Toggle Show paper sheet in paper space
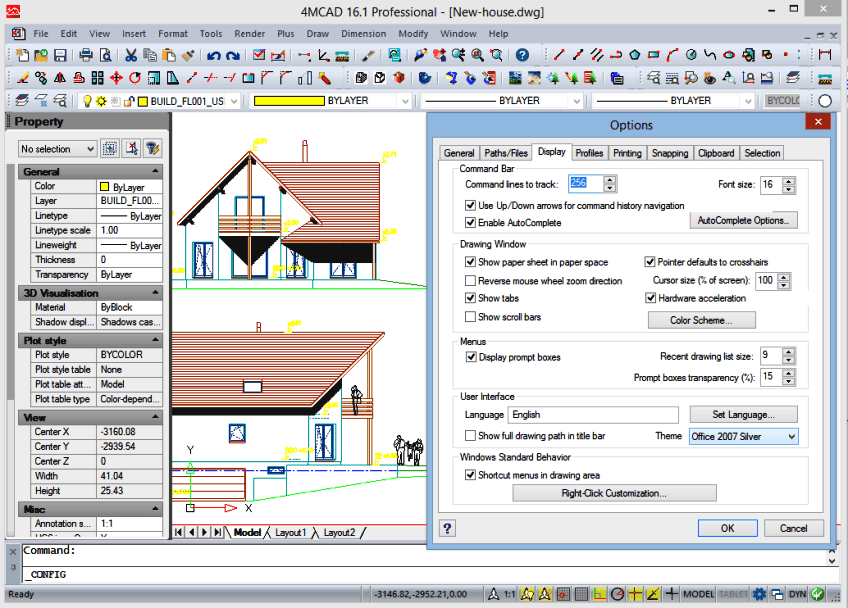848x608 pixels. point(471,262)
